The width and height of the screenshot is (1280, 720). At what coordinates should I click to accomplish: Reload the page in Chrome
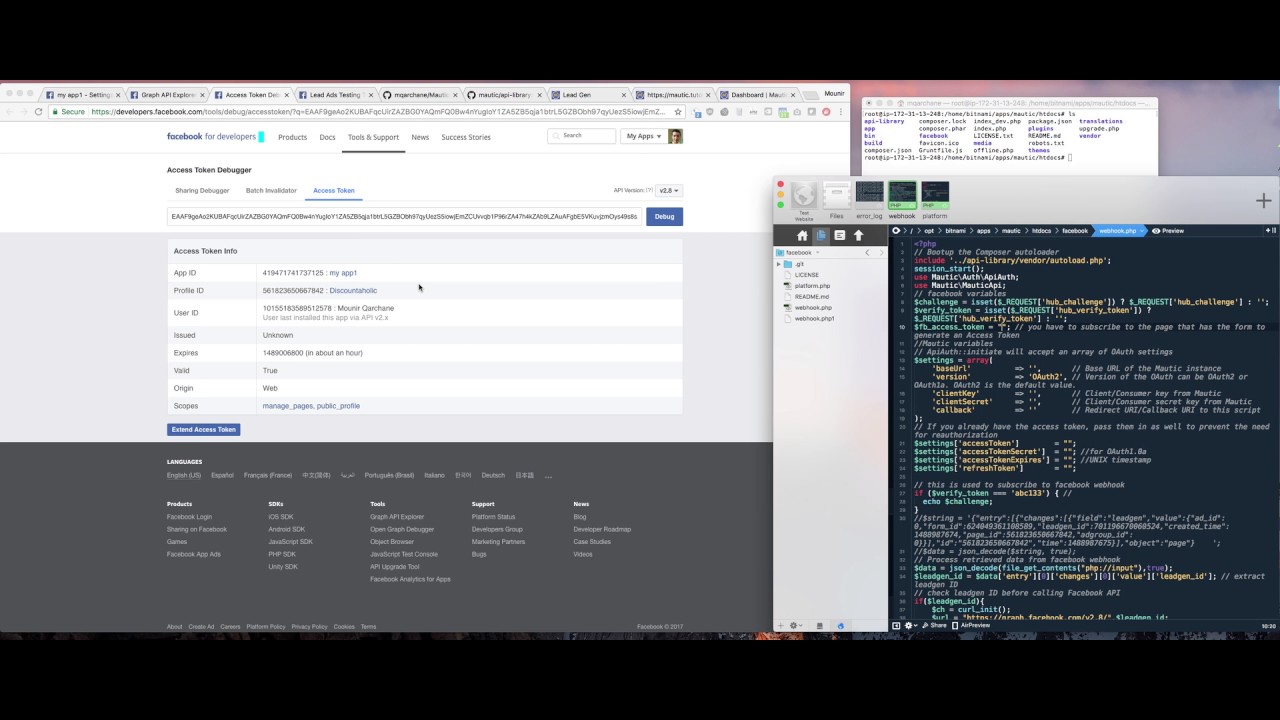(38, 112)
